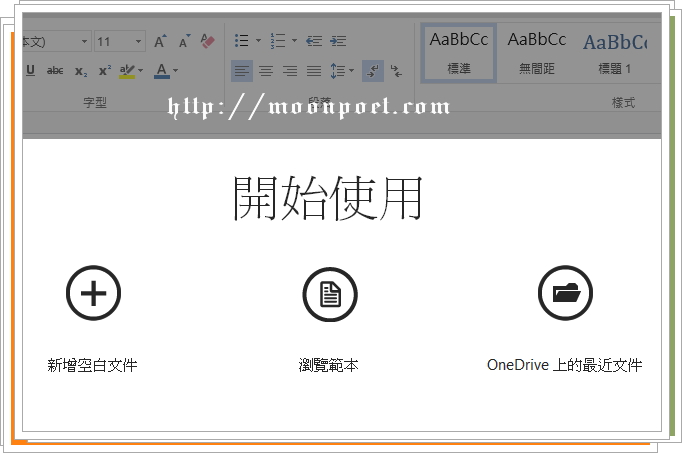Toggle underline formatting
This screenshot has width=682, height=453.
pos(30,70)
